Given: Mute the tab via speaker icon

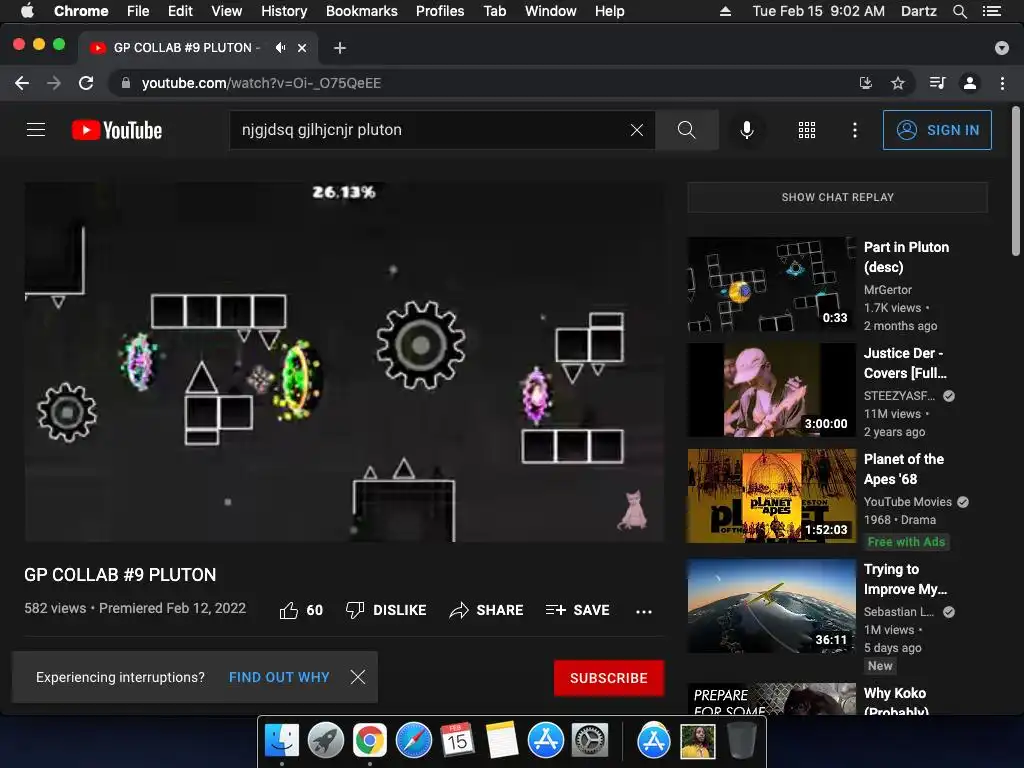Looking at the screenshot, I should coord(280,48).
